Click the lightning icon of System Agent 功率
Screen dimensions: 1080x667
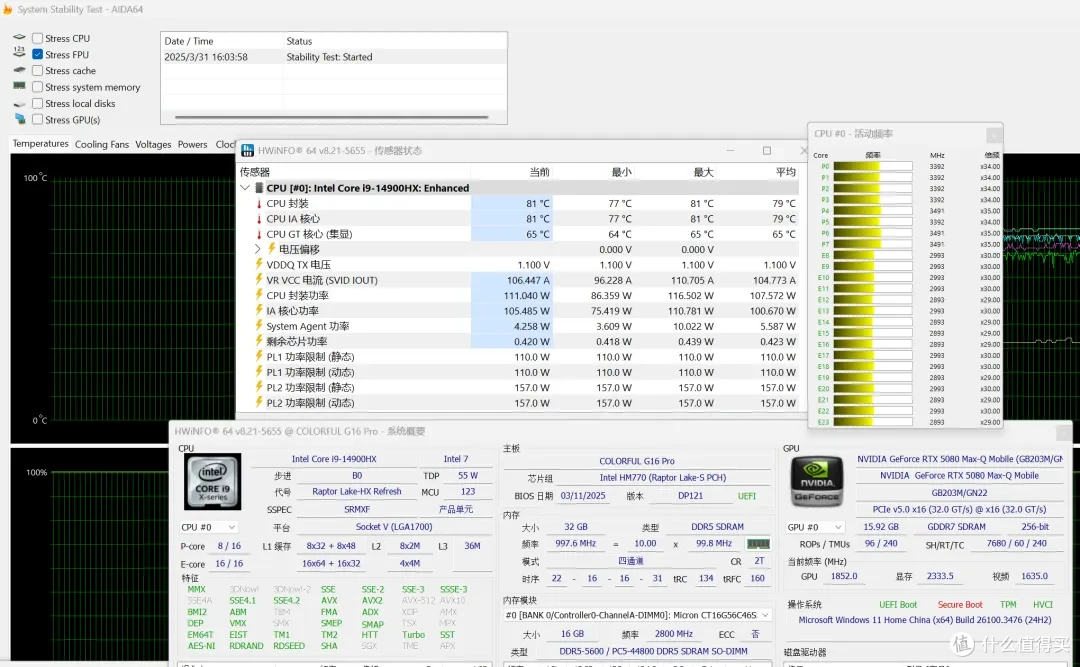[259, 325]
